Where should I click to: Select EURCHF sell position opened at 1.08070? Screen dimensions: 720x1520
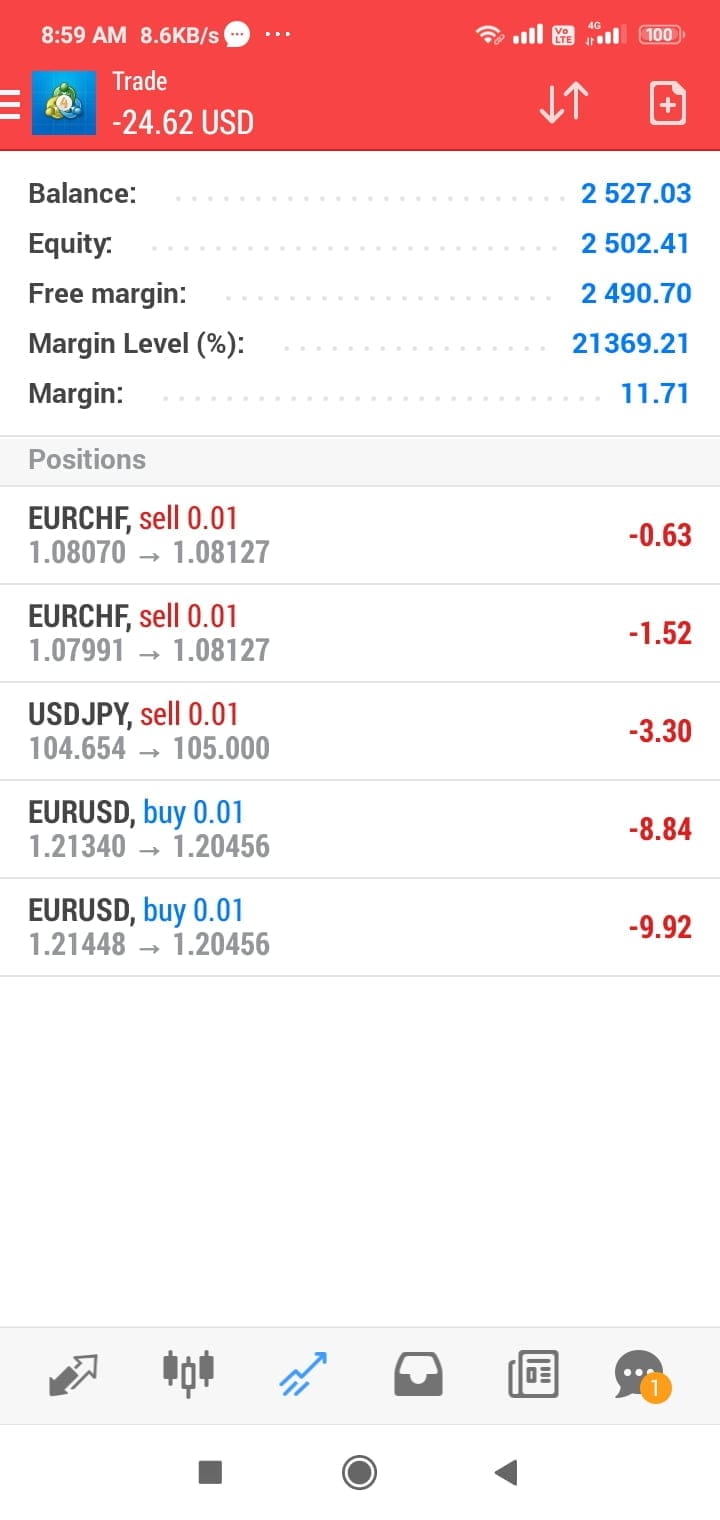tap(360, 535)
